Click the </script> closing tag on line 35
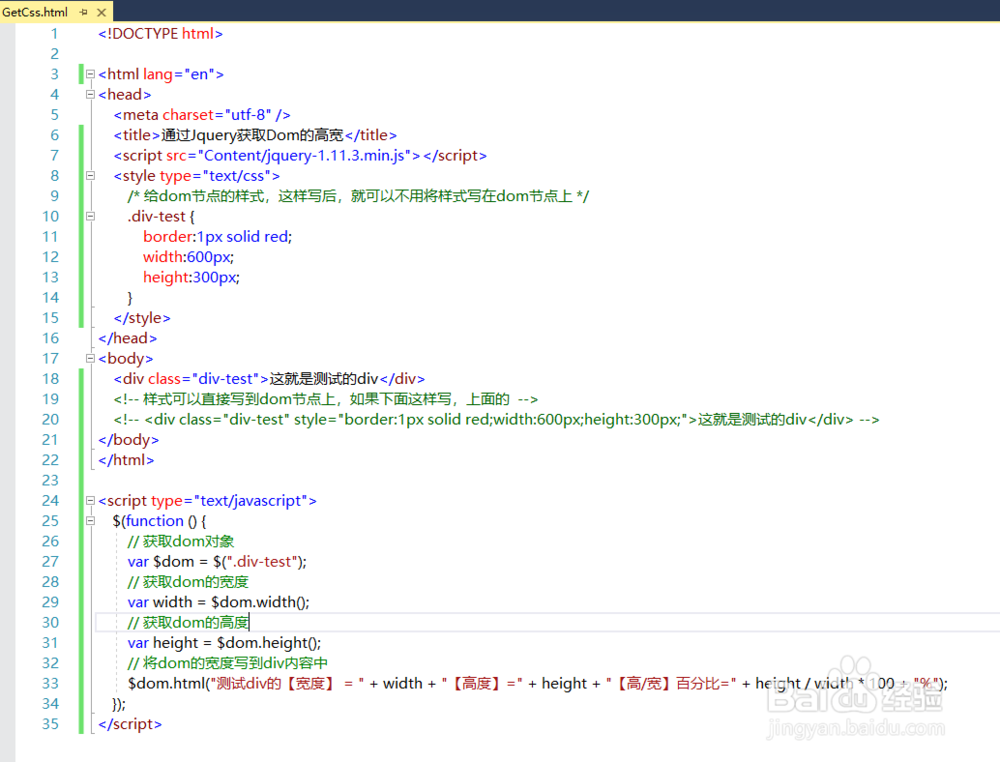1000x762 pixels. tap(130, 724)
